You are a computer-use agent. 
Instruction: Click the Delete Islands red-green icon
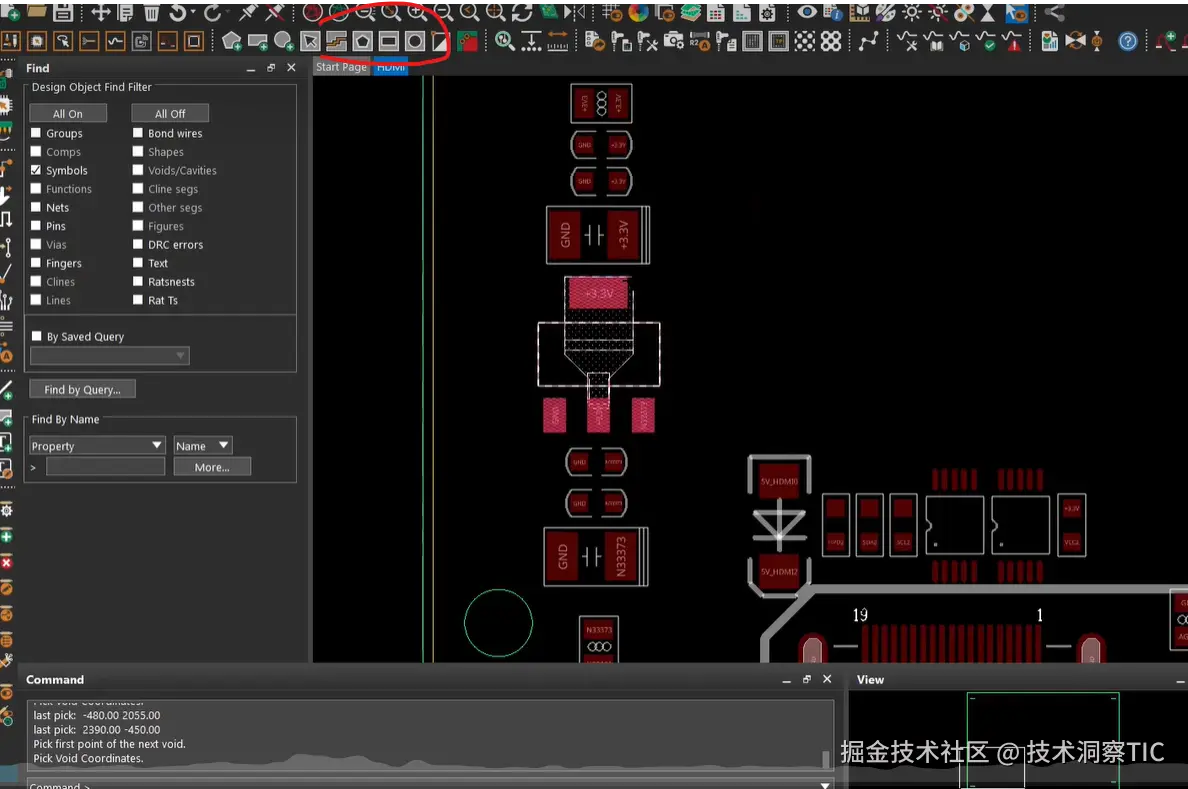pyautogui.click(x=467, y=41)
